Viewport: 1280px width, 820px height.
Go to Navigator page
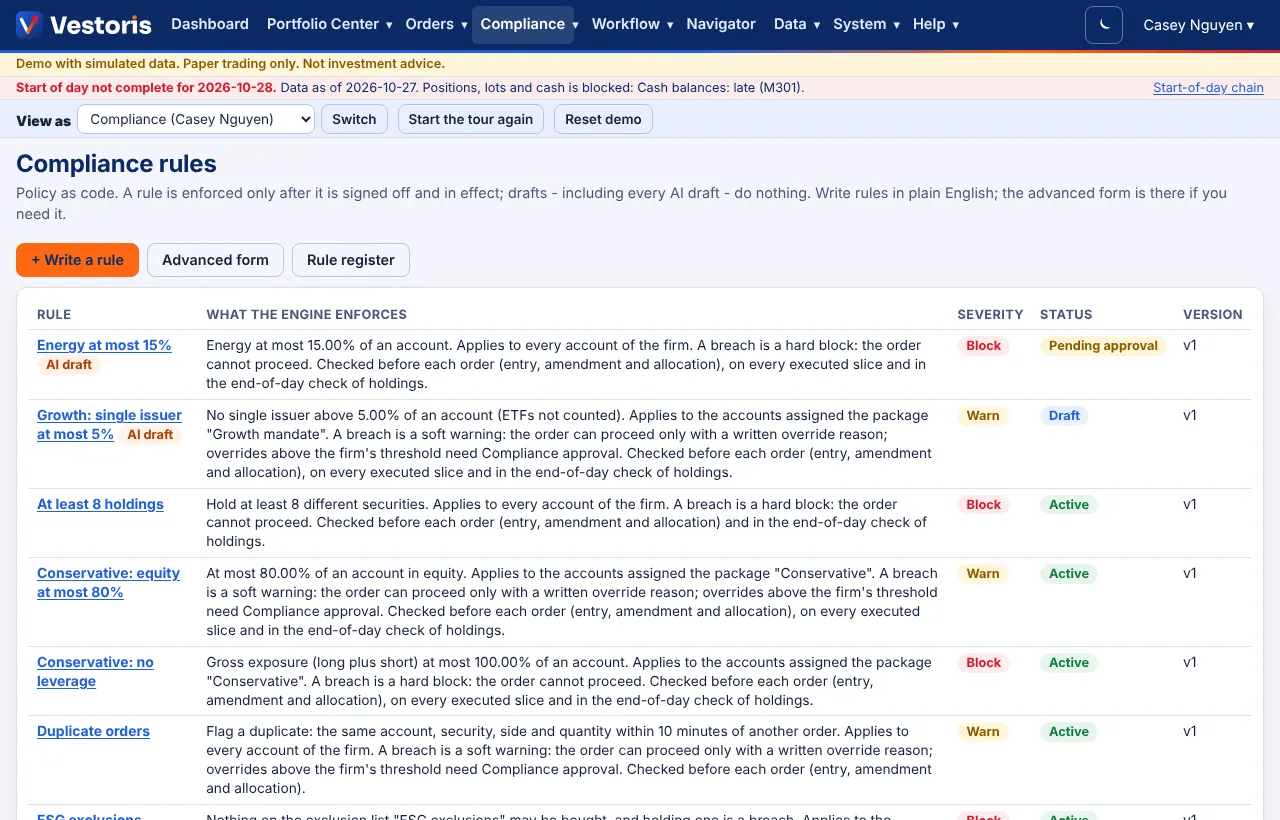pos(721,24)
